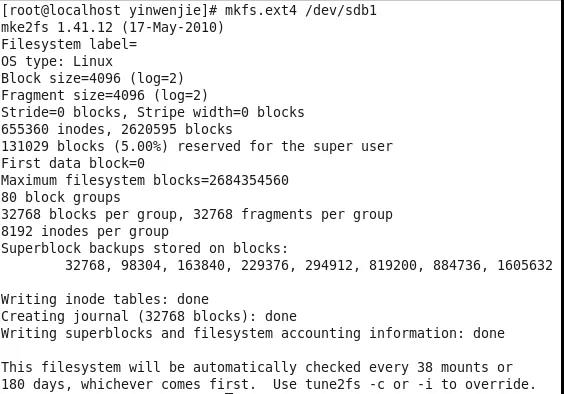Click the Writing inode tables: done line
The width and height of the screenshot is (564, 394).
click(x=105, y=299)
